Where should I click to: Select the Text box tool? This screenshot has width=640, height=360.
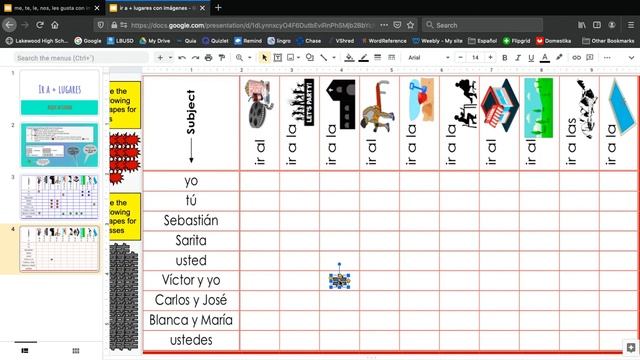(x=278, y=58)
